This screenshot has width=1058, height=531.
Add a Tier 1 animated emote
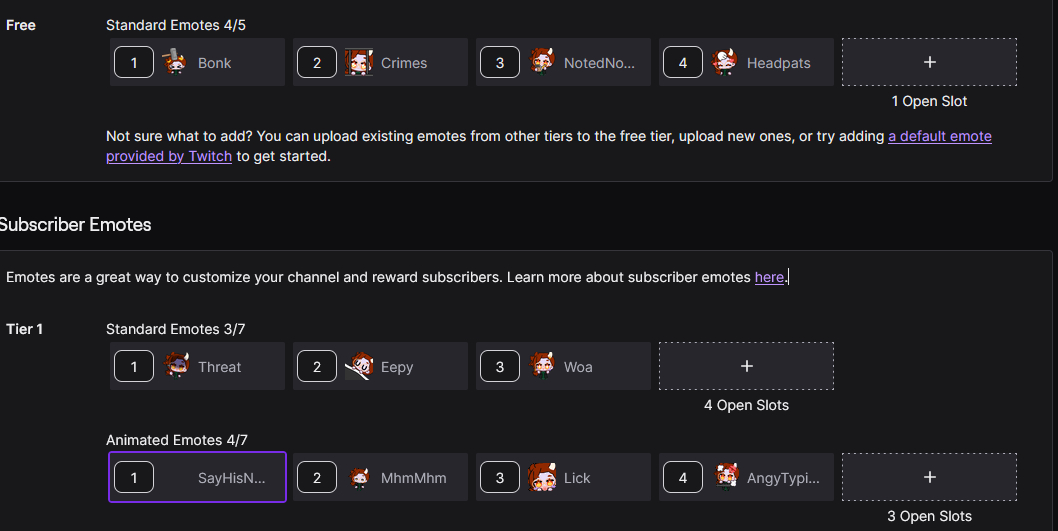(929, 478)
